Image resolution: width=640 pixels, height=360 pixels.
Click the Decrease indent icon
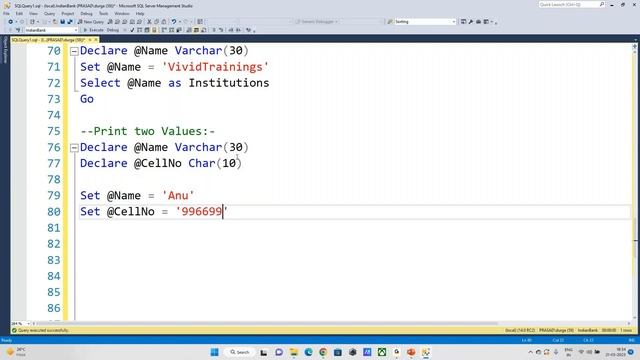[x=231, y=30]
